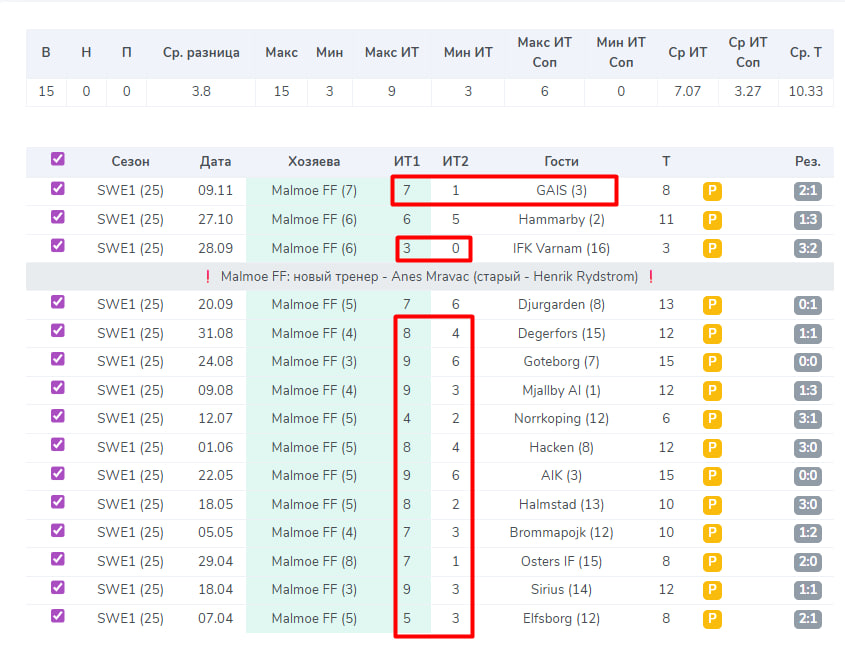Click the Гости column header
Viewport: 845px width, 665px height.
pos(561,161)
